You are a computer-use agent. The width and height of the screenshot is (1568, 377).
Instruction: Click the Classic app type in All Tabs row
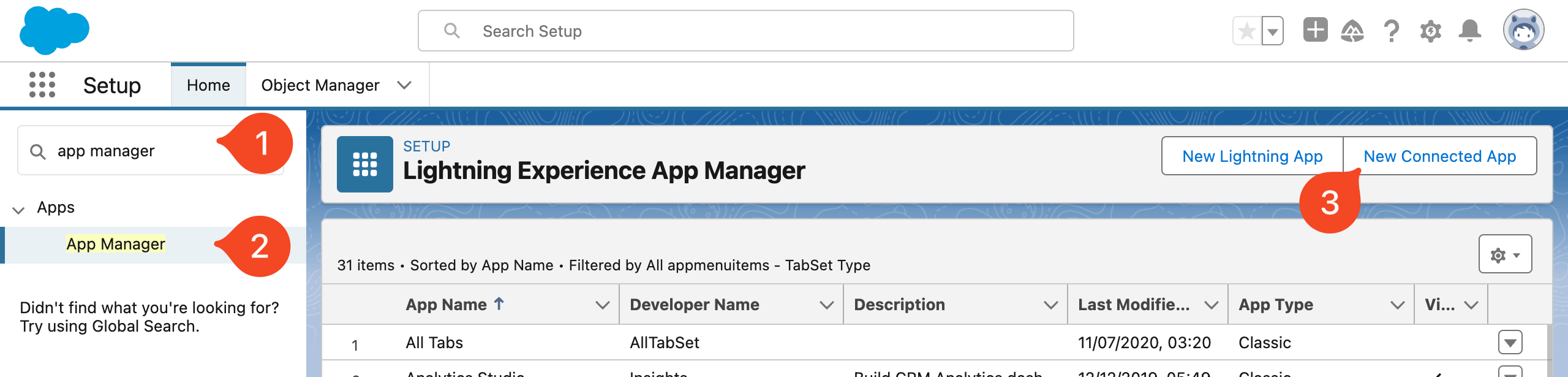1265,343
